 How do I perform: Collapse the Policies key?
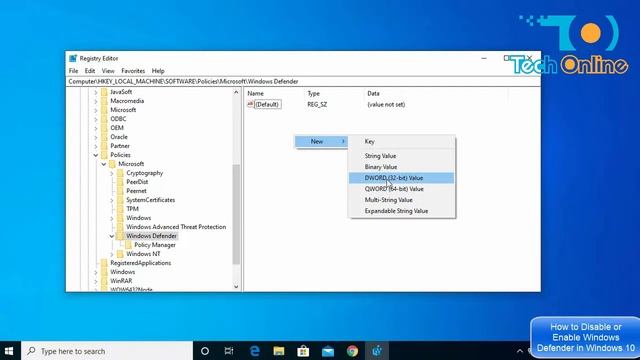point(96,155)
